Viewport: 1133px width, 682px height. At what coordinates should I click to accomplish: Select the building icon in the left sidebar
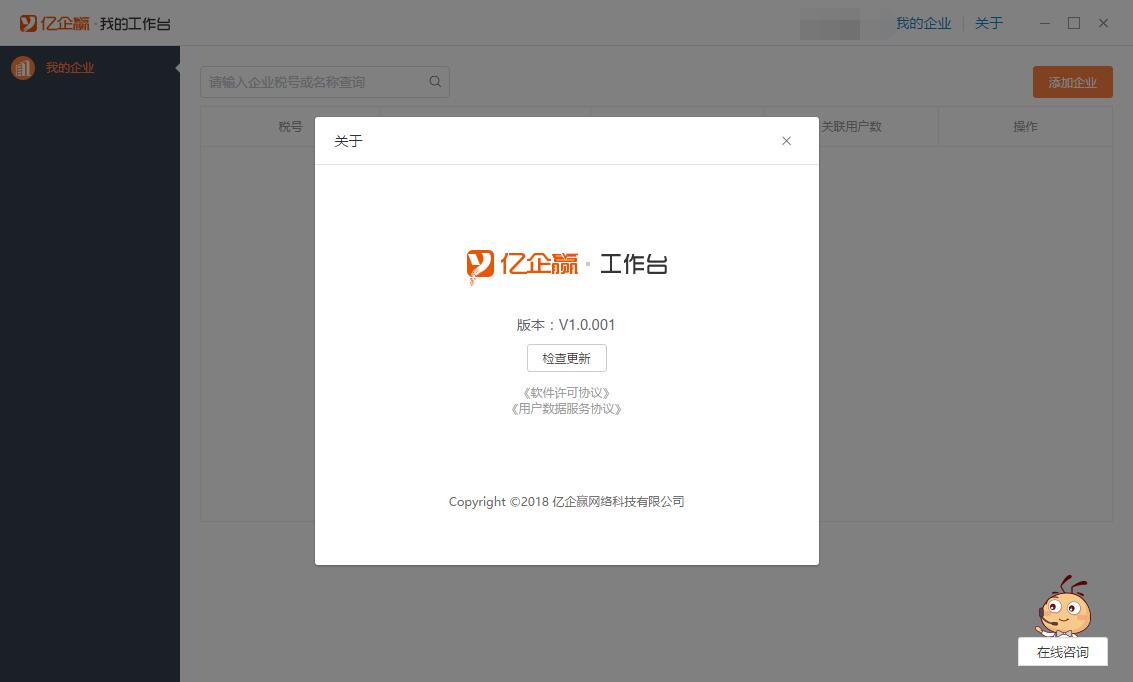[23, 68]
